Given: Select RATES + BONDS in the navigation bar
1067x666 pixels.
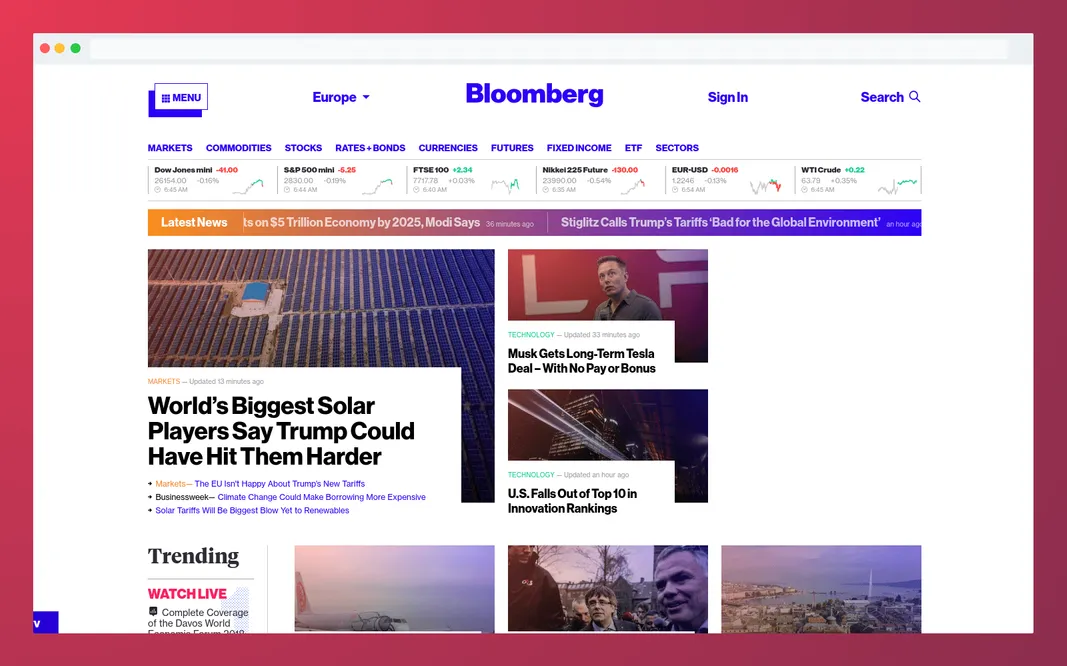Looking at the screenshot, I should 370,148.
